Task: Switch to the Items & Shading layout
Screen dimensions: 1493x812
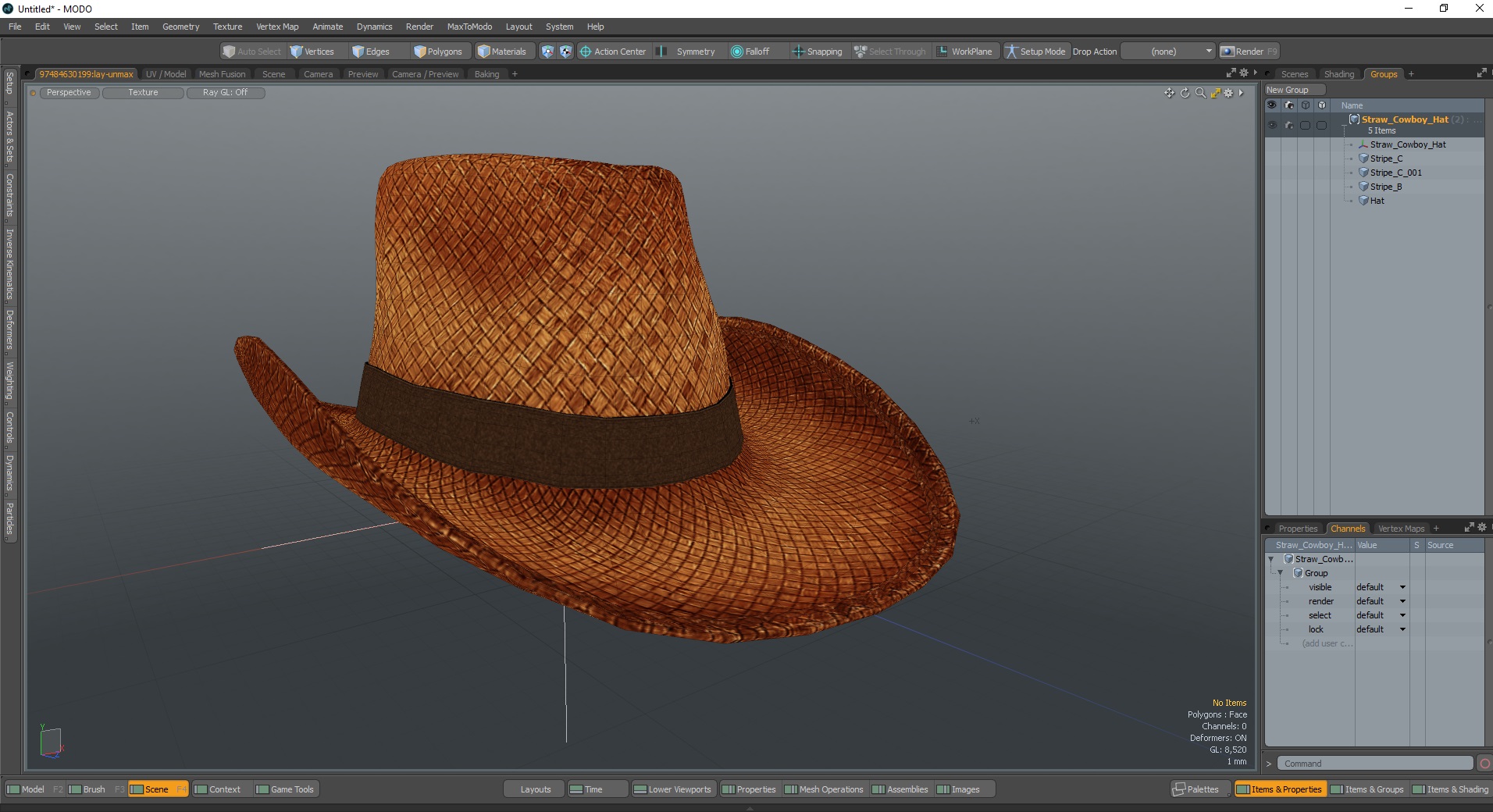Action: pyautogui.click(x=1450, y=789)
